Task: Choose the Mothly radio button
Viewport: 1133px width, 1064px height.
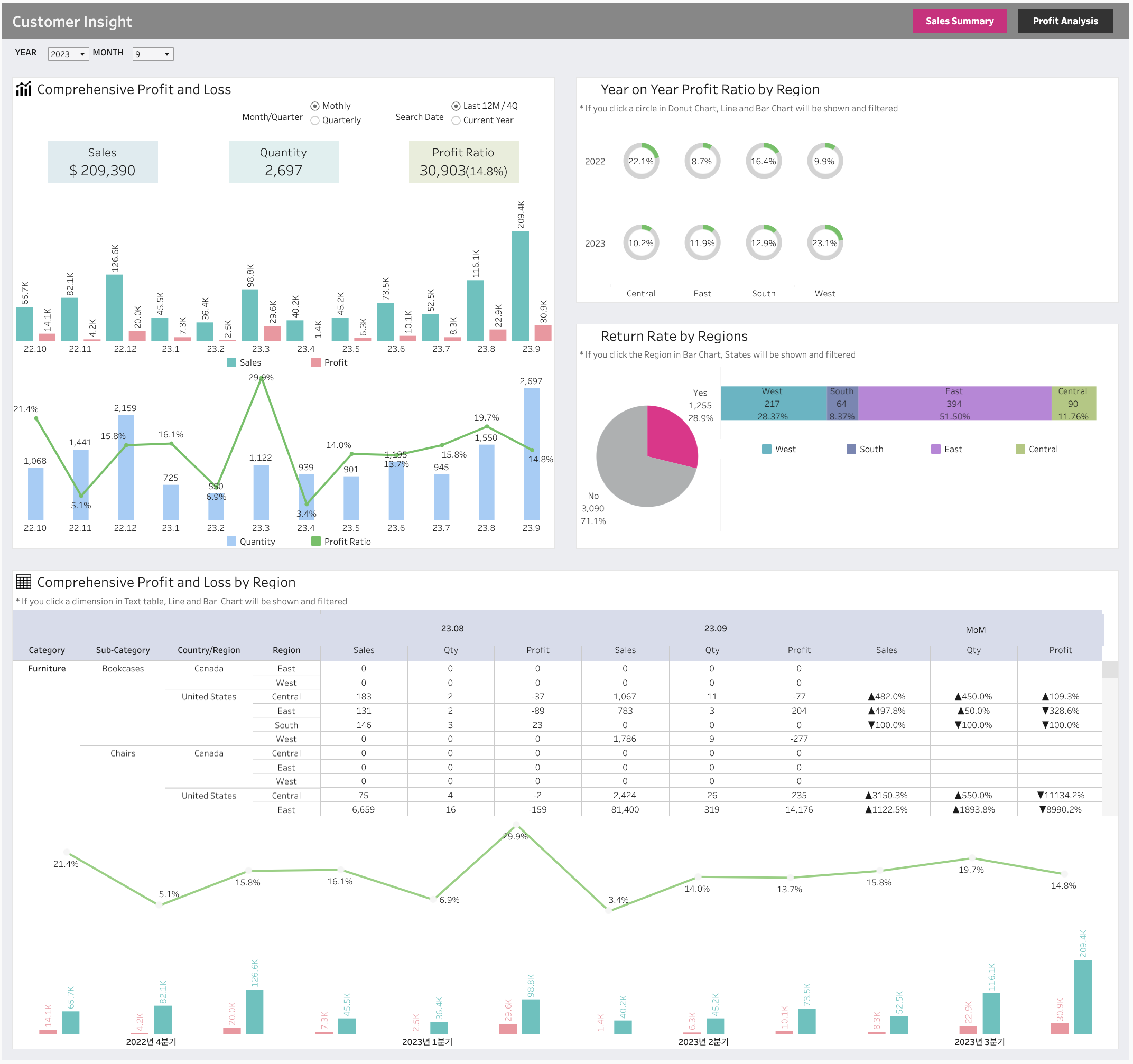Action: (x=314, y=106)
